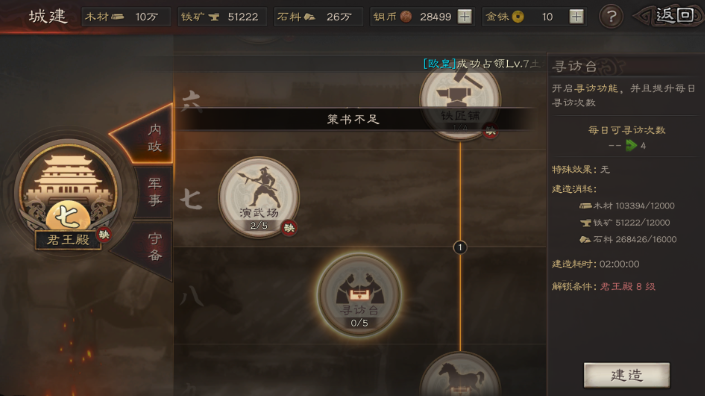Tap the numbered node marker on the orange line

[x=460, y=247]
